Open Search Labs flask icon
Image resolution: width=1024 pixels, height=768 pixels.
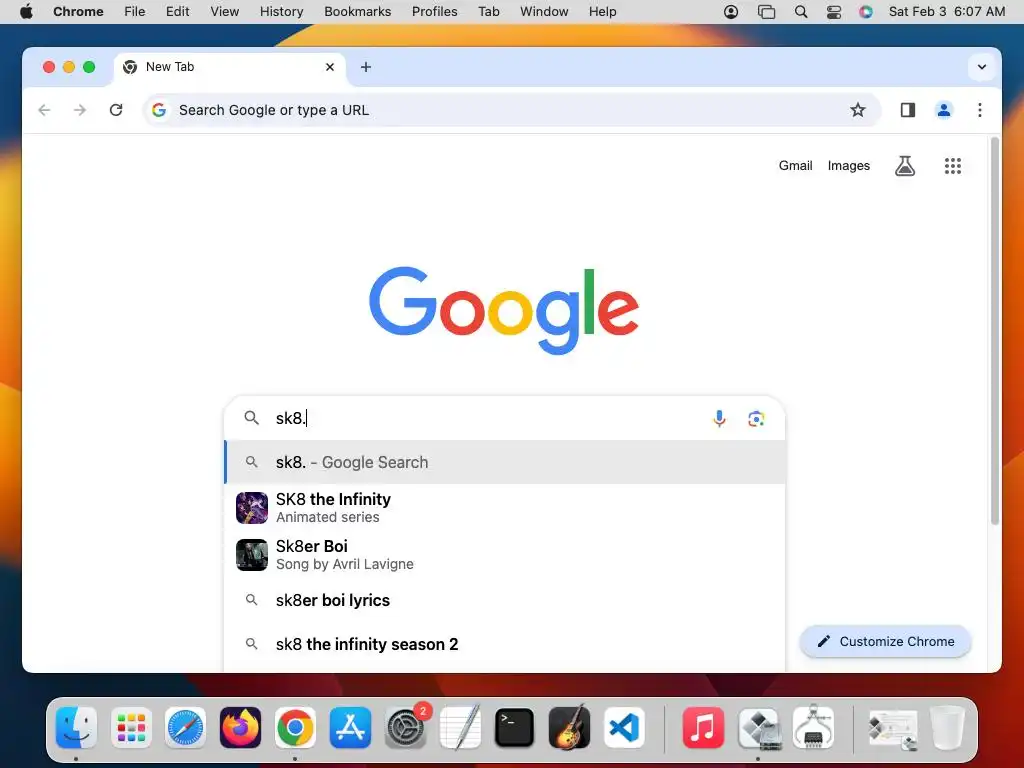pyautogui.click(x=904, y=166)
